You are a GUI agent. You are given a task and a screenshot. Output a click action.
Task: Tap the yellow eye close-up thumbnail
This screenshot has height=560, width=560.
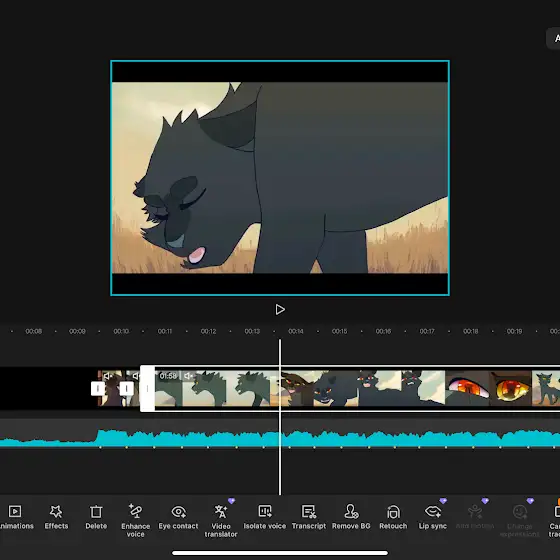[511, 389]
